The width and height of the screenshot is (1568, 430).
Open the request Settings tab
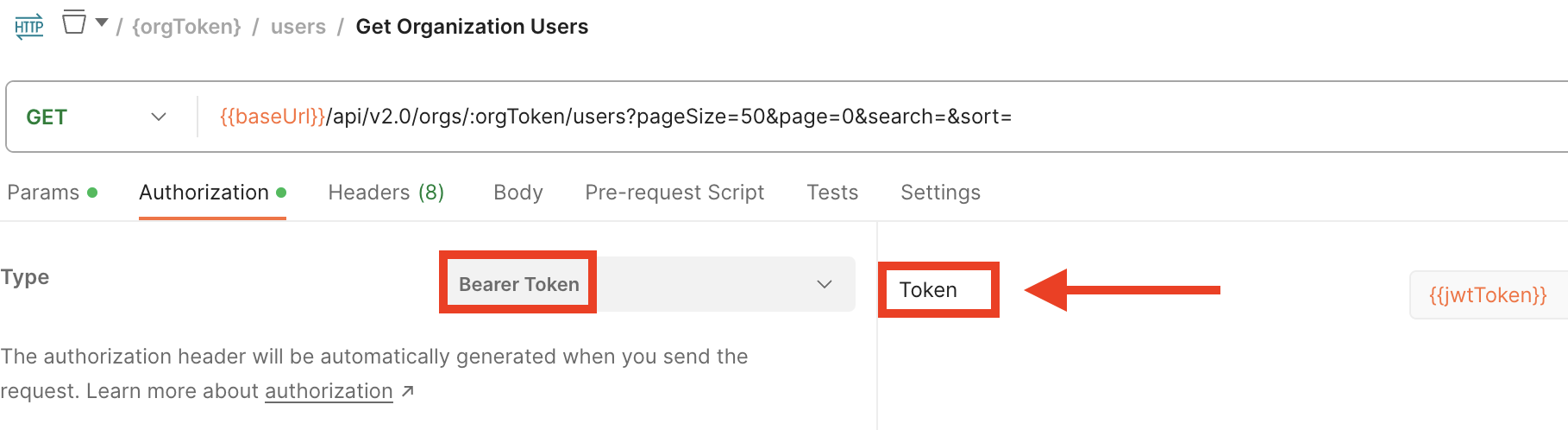pyautogui.click(x=940, y=193)
